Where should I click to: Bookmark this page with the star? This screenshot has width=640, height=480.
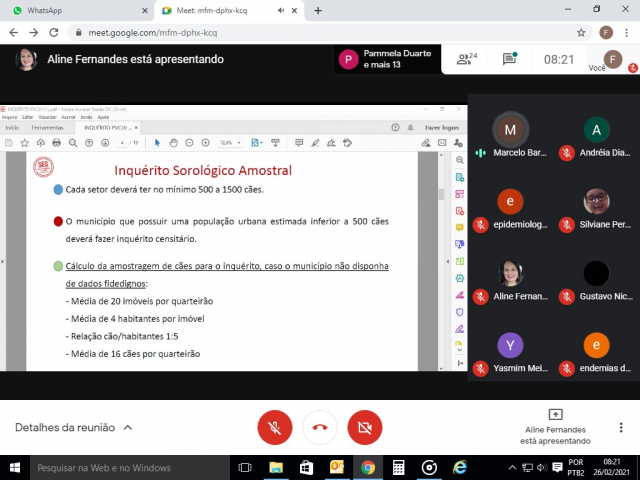click(x=581, y=32)
